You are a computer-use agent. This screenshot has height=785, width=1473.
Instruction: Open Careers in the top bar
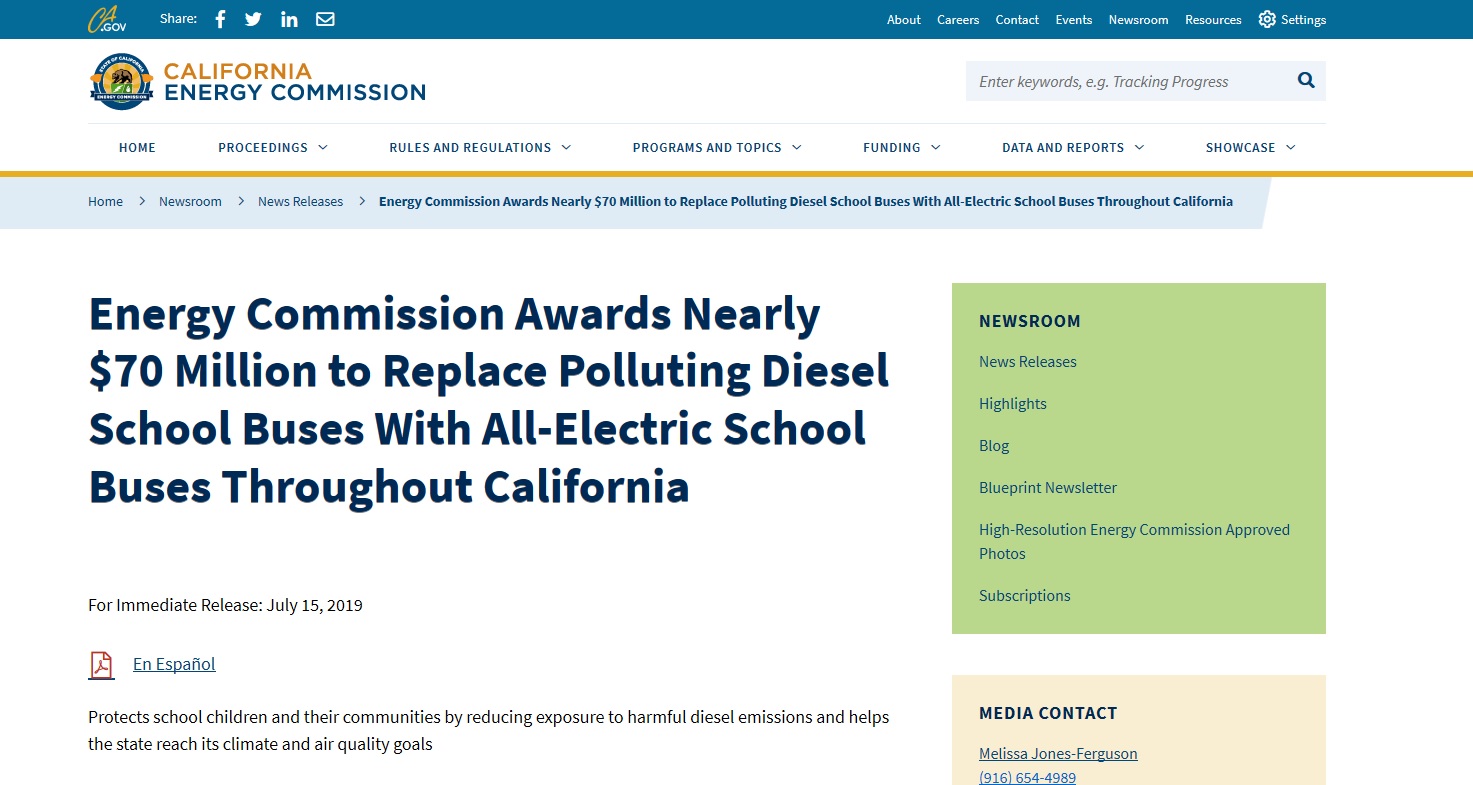point(958,19)
